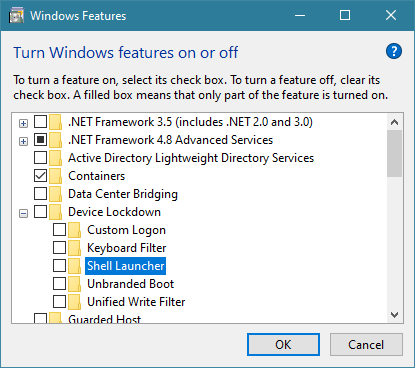Collapse the Device Lockdown node
Image resolution: width=415 pixels, height=368 pixels.
point(23,214)
